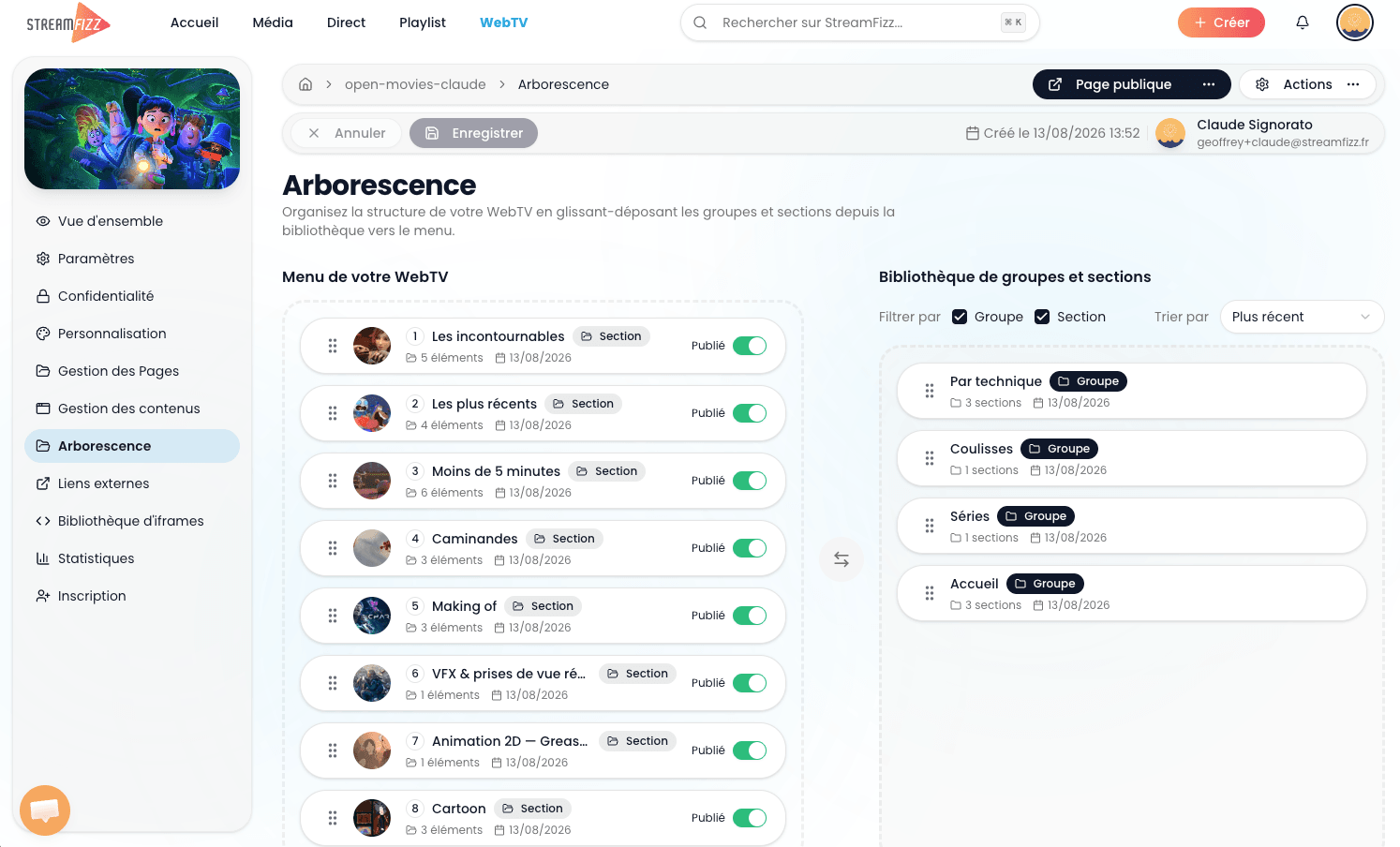This screenshot has width=1400, height=847.
Task: Open user avatar menu in header
Action: coord(1355,22)
